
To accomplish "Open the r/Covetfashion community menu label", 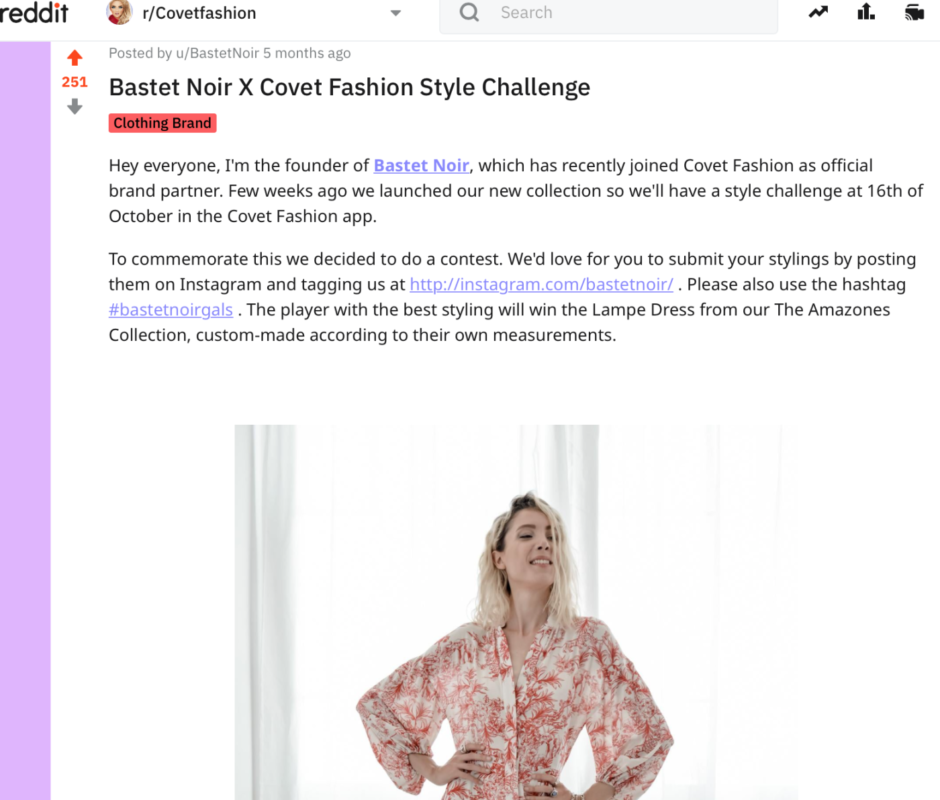I will pyautogui.click(x=199, y=13).
